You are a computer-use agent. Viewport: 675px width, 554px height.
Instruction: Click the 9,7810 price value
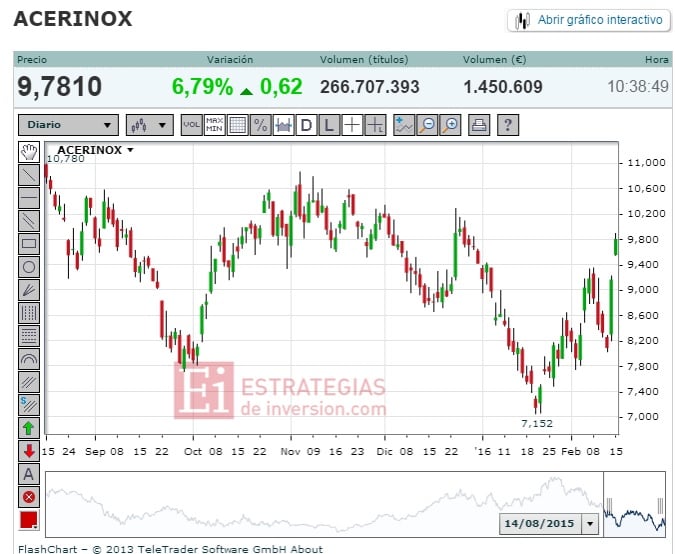coord(59,87)
